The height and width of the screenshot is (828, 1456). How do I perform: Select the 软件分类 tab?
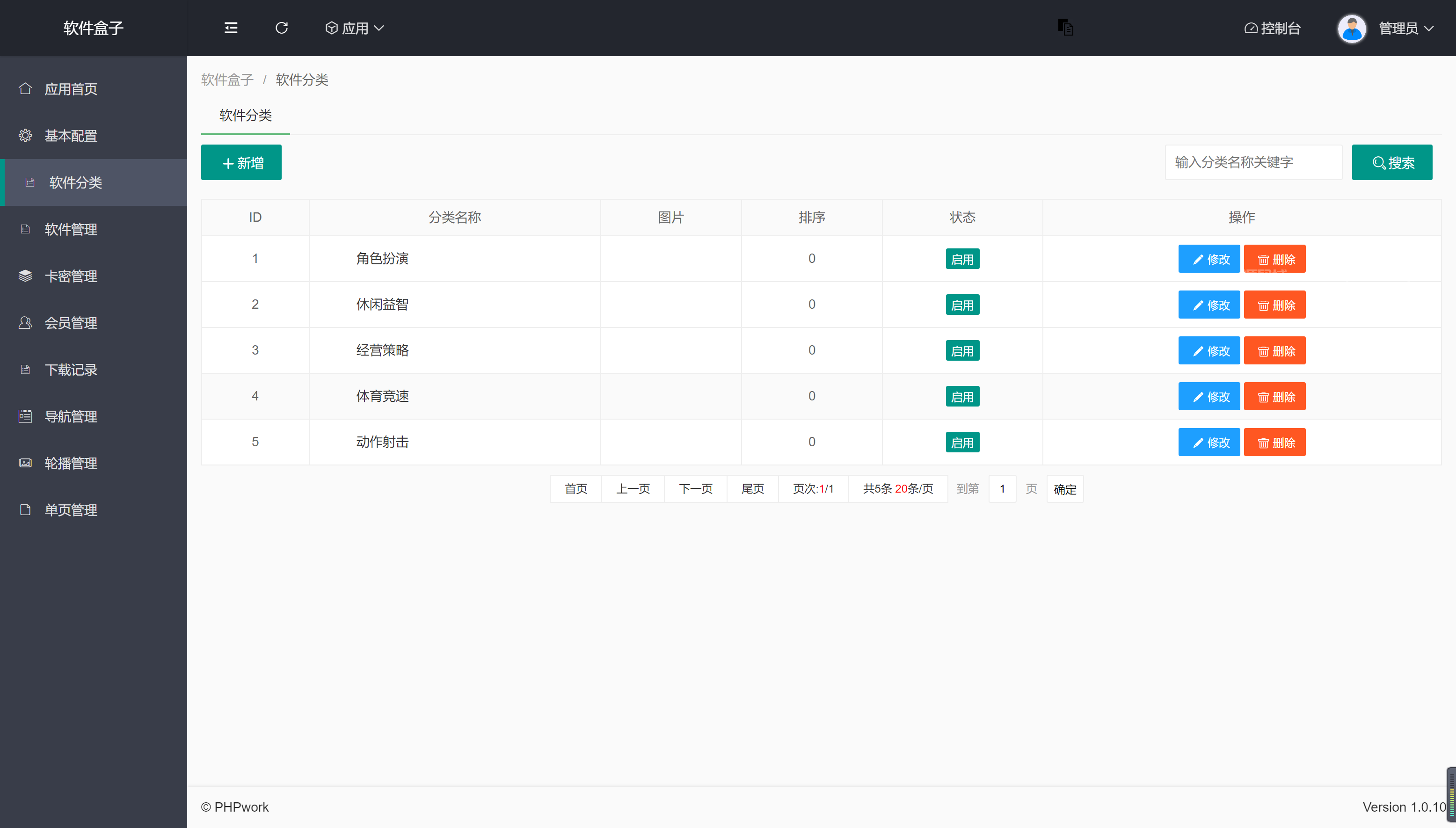[x=245, y=116]
